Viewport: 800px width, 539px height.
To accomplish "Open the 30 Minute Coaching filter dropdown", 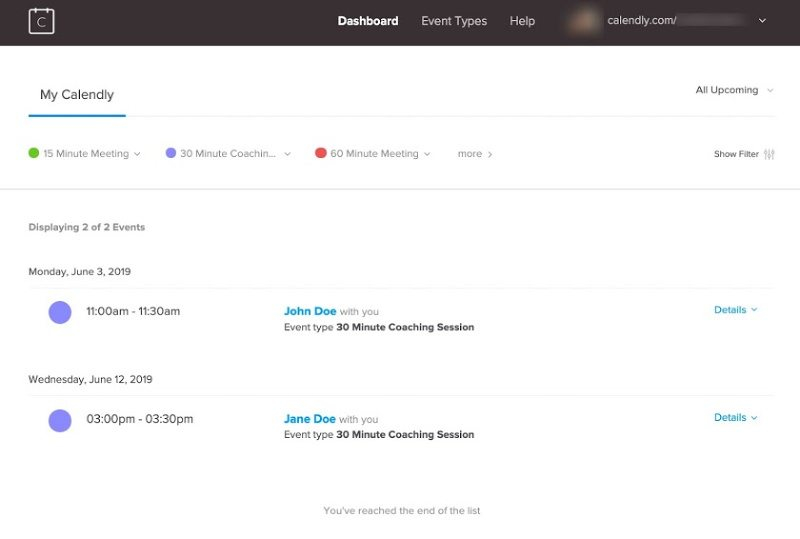I will point(287,154).
